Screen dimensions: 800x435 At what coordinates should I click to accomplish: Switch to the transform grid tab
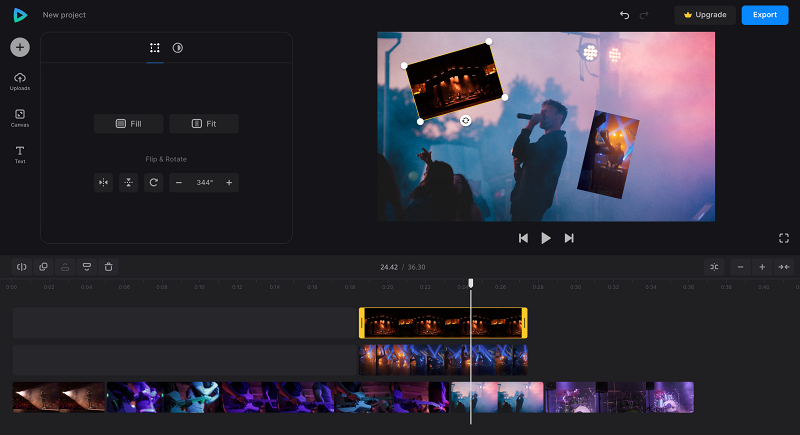155,48
